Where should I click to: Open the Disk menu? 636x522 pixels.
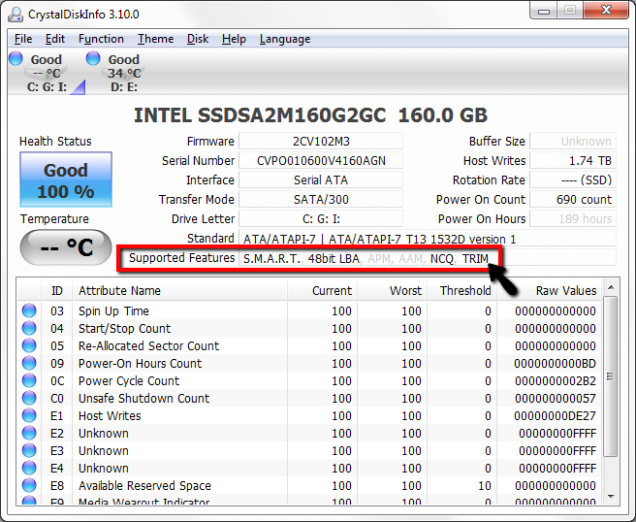coord(198,39)
